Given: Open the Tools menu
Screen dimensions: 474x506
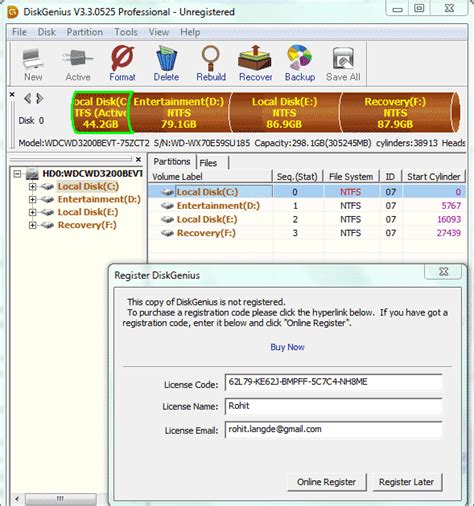Looking at the screenshot, I should [x=126, y=32].
